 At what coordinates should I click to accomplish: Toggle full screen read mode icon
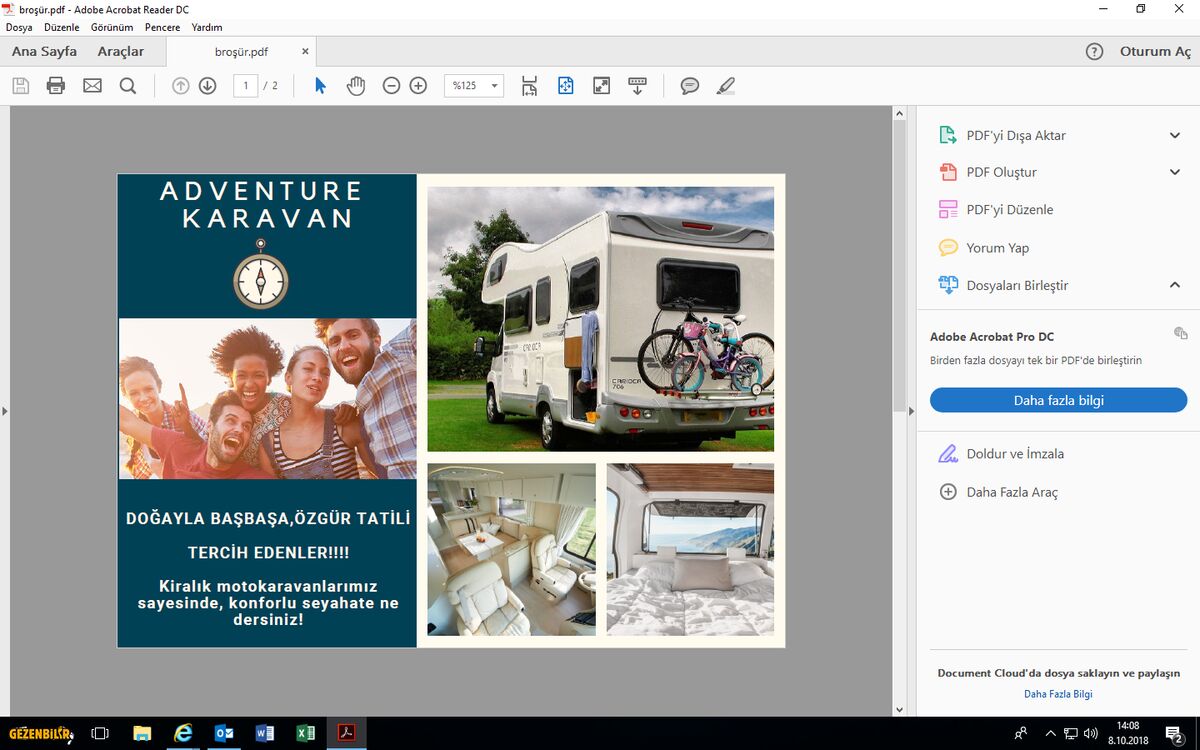(601, 86)
